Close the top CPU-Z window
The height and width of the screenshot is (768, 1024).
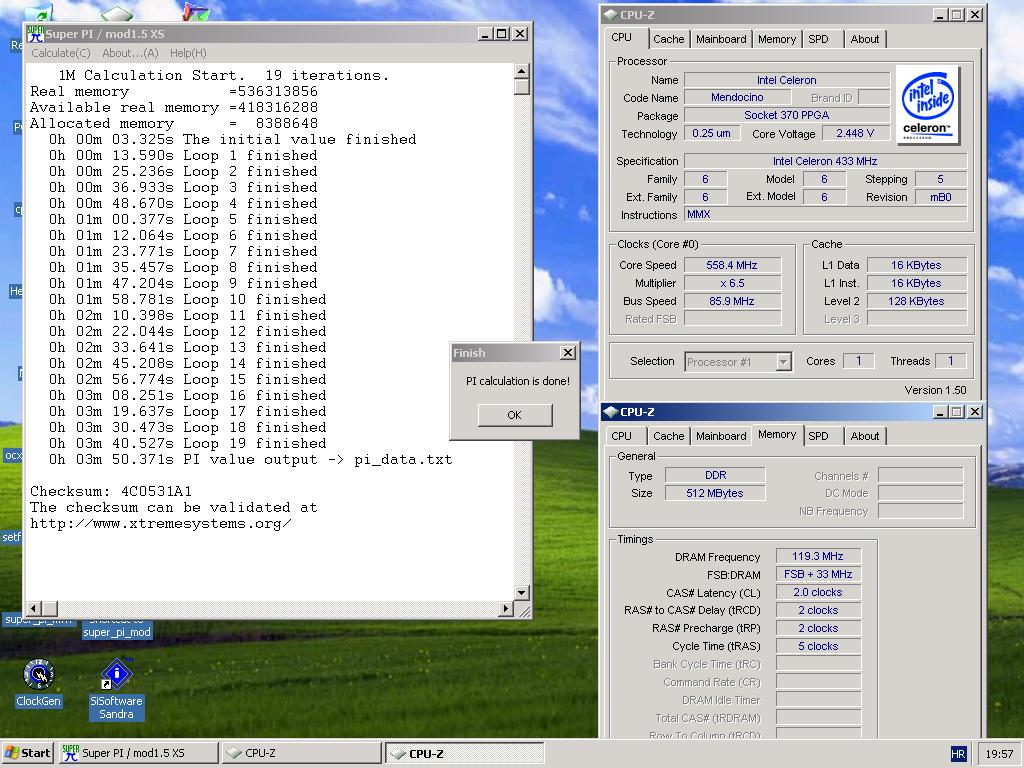coord(975,14)
